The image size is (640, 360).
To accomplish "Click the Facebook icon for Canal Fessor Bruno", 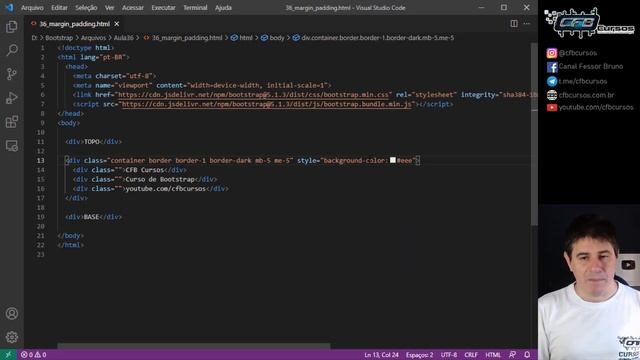I will [x=552, y=67].
